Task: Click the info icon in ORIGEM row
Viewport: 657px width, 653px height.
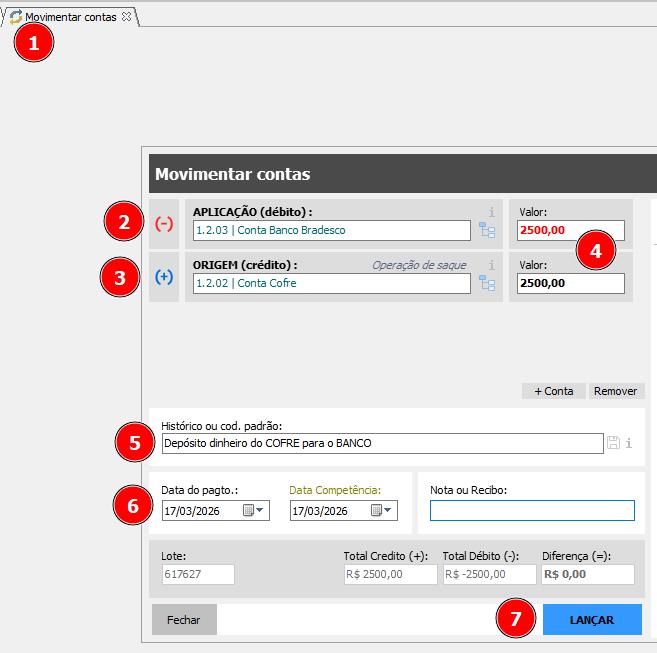Action: tap(491, 265)
